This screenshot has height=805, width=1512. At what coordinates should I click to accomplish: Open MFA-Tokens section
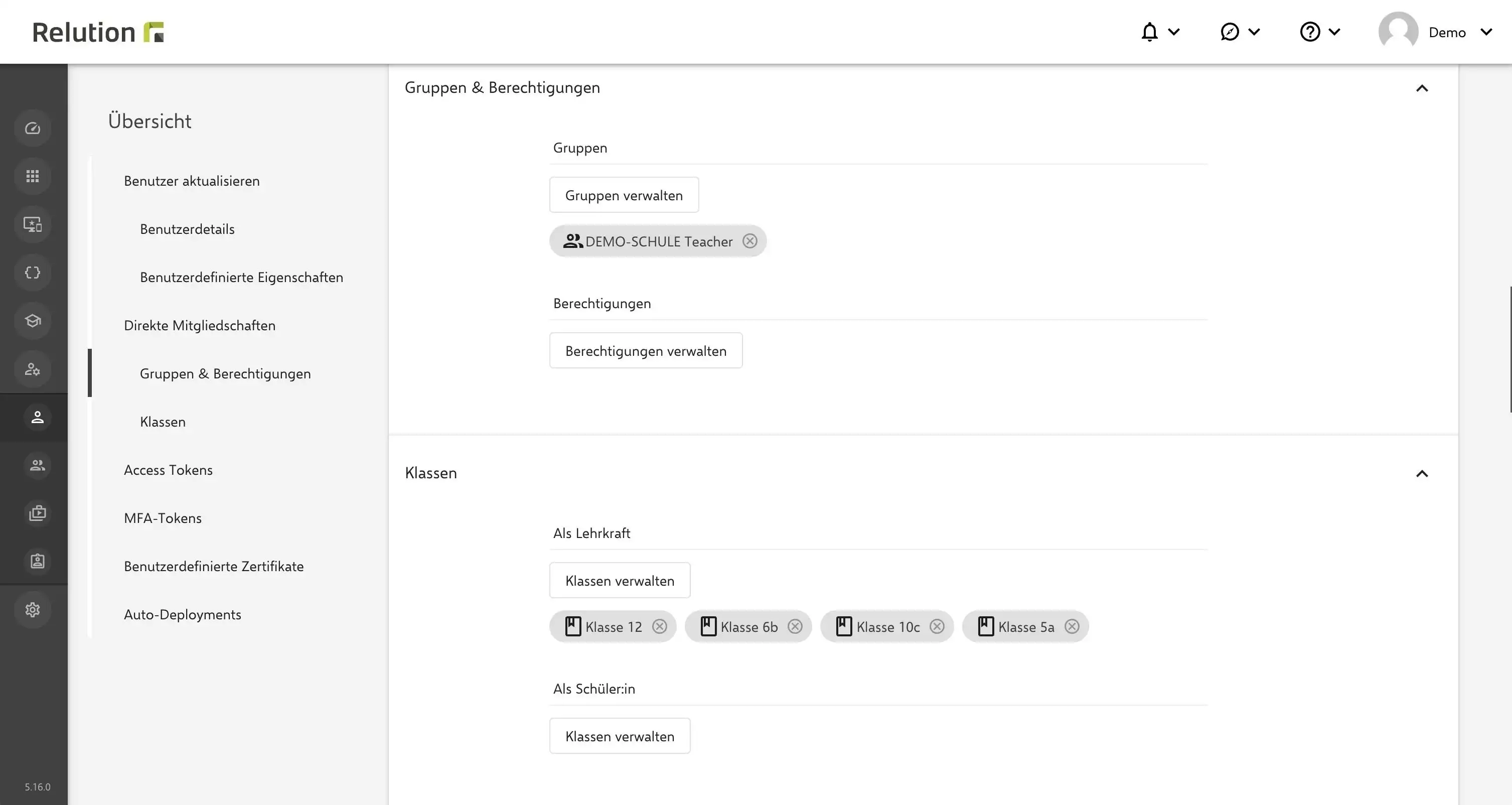[163, 518]
